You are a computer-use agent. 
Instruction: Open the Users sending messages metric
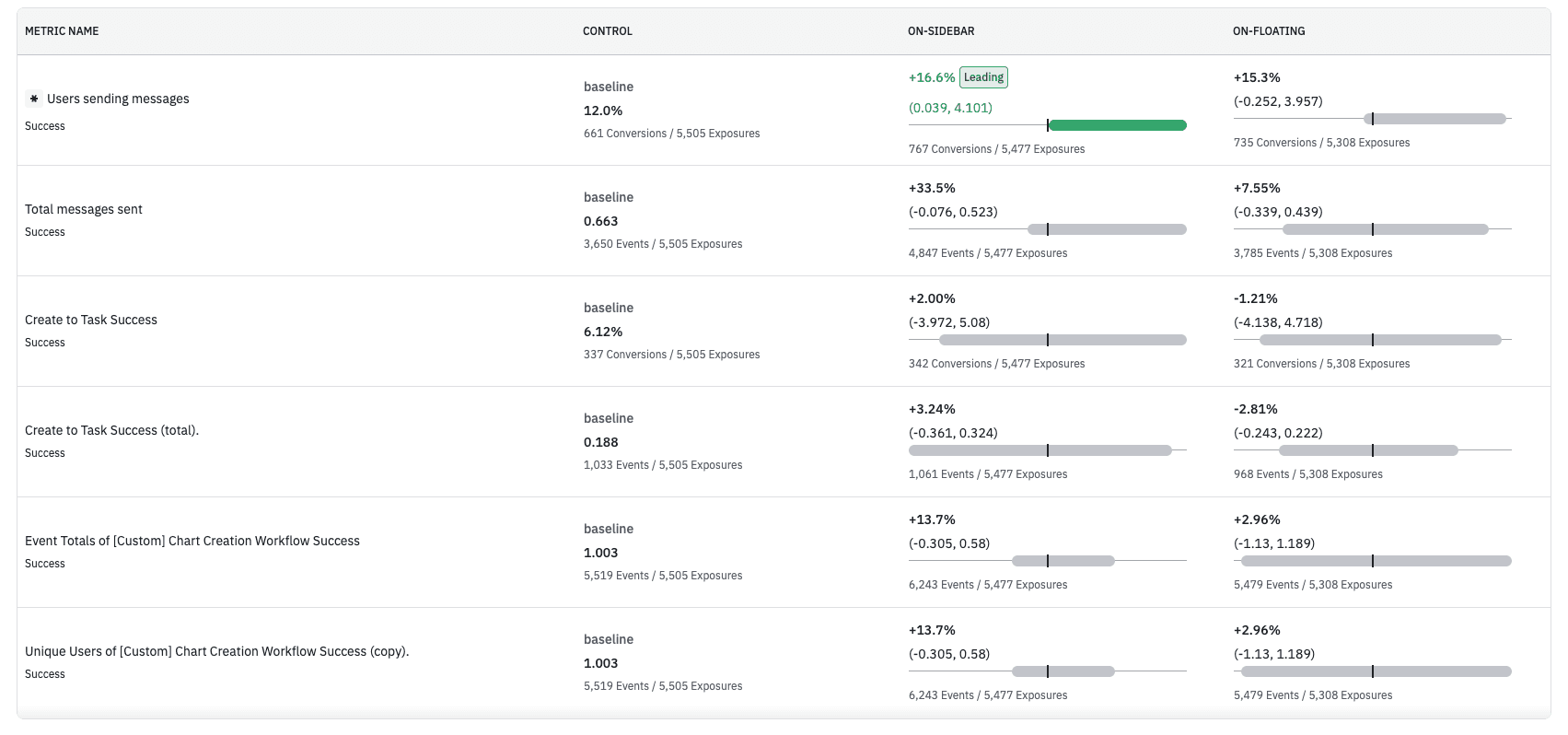(118, 99)
